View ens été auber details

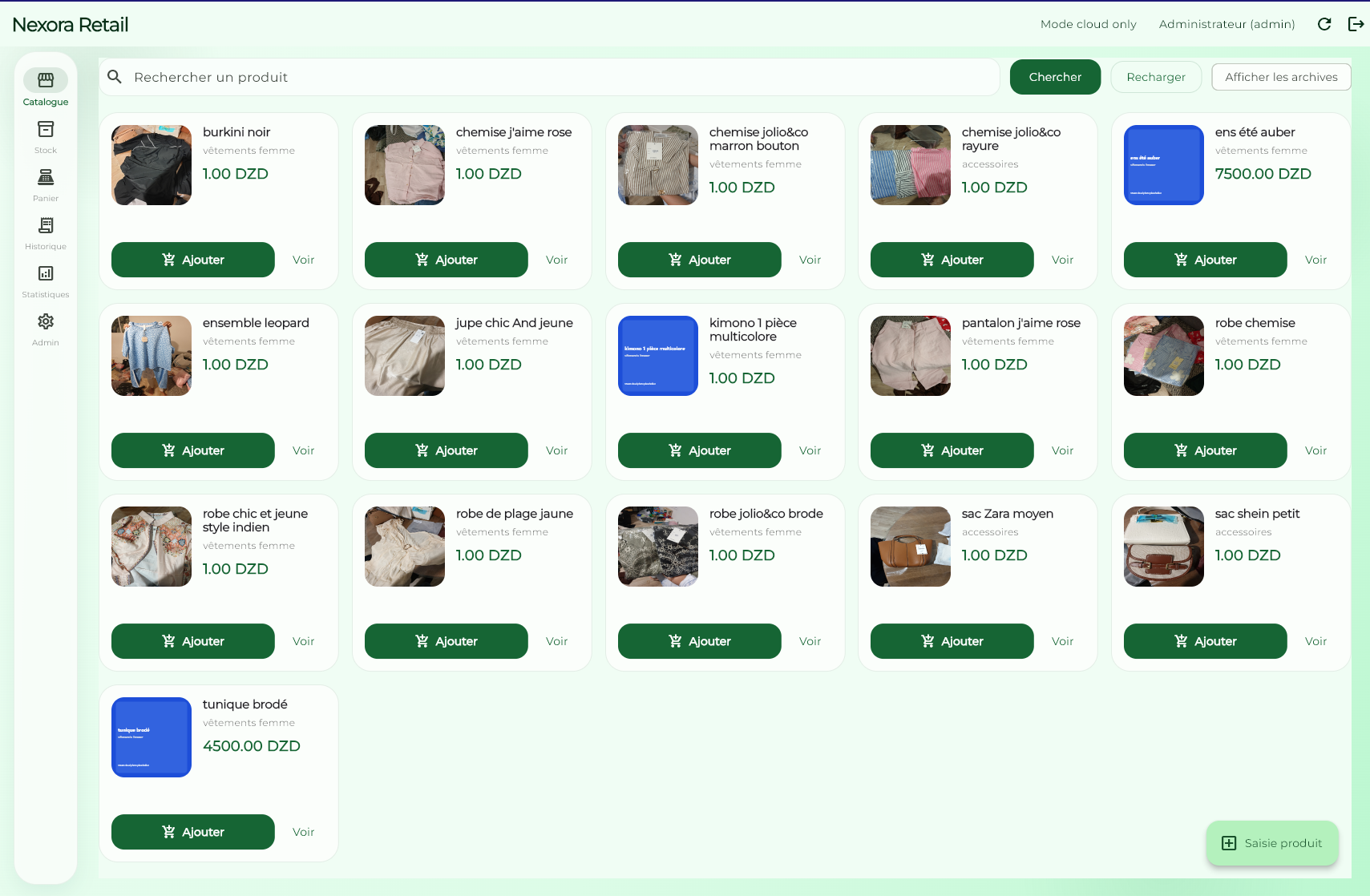pyautogui.click(x=1316, y=260)
